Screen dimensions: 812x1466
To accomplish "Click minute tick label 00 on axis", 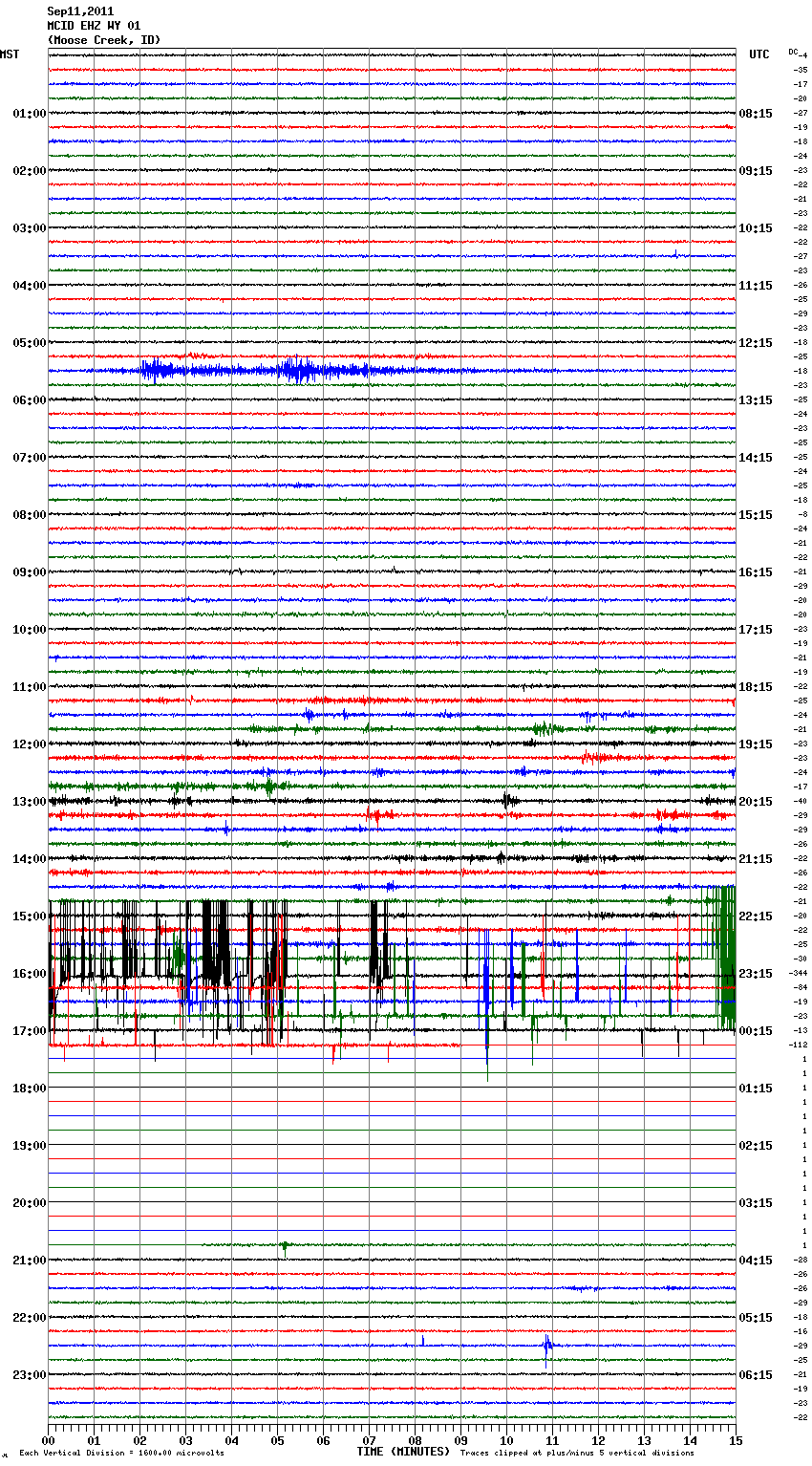I will click(x=49, y=1440).
